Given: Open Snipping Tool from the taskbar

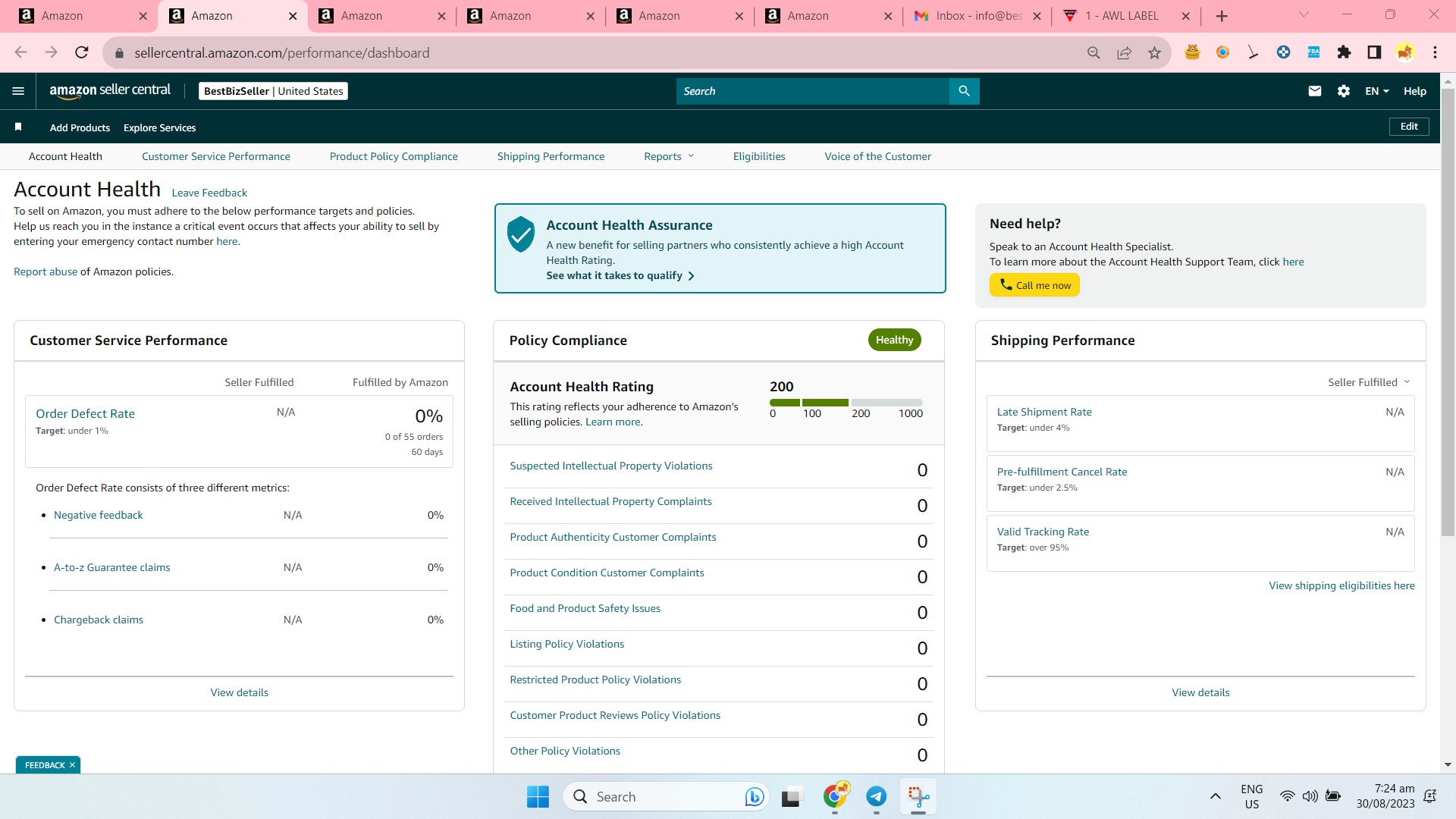Looking at the screenshot, I should coord(918,796).
